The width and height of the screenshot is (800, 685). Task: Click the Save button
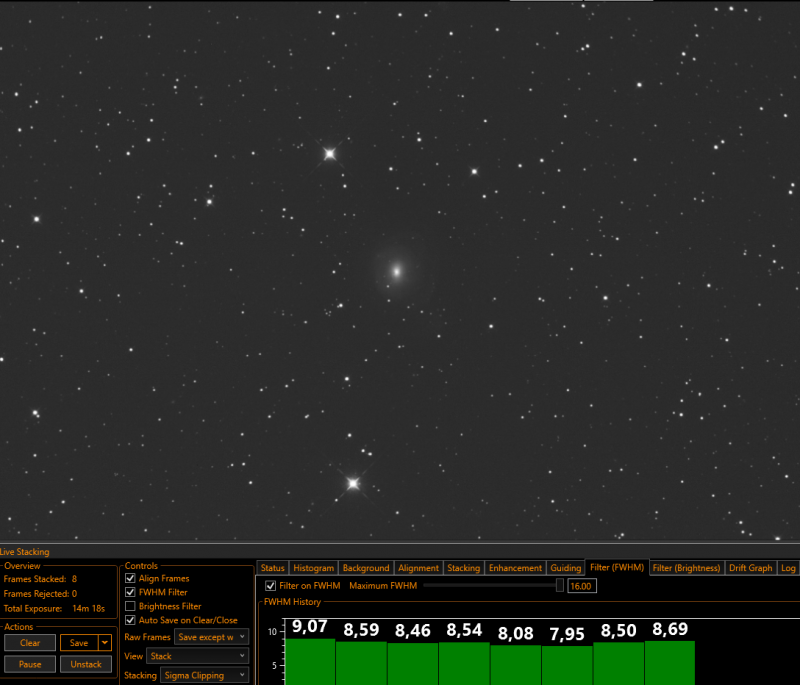click(79, 643)
